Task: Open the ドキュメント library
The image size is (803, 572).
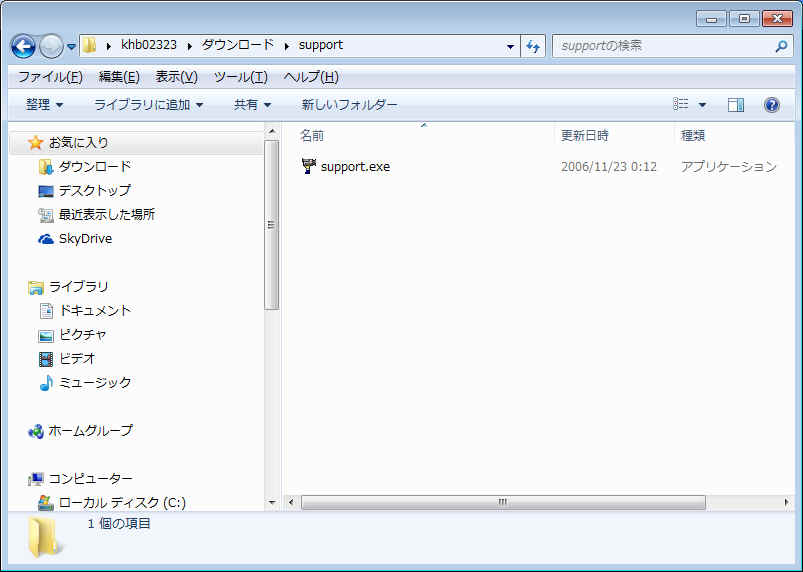Action: (95, 311)
